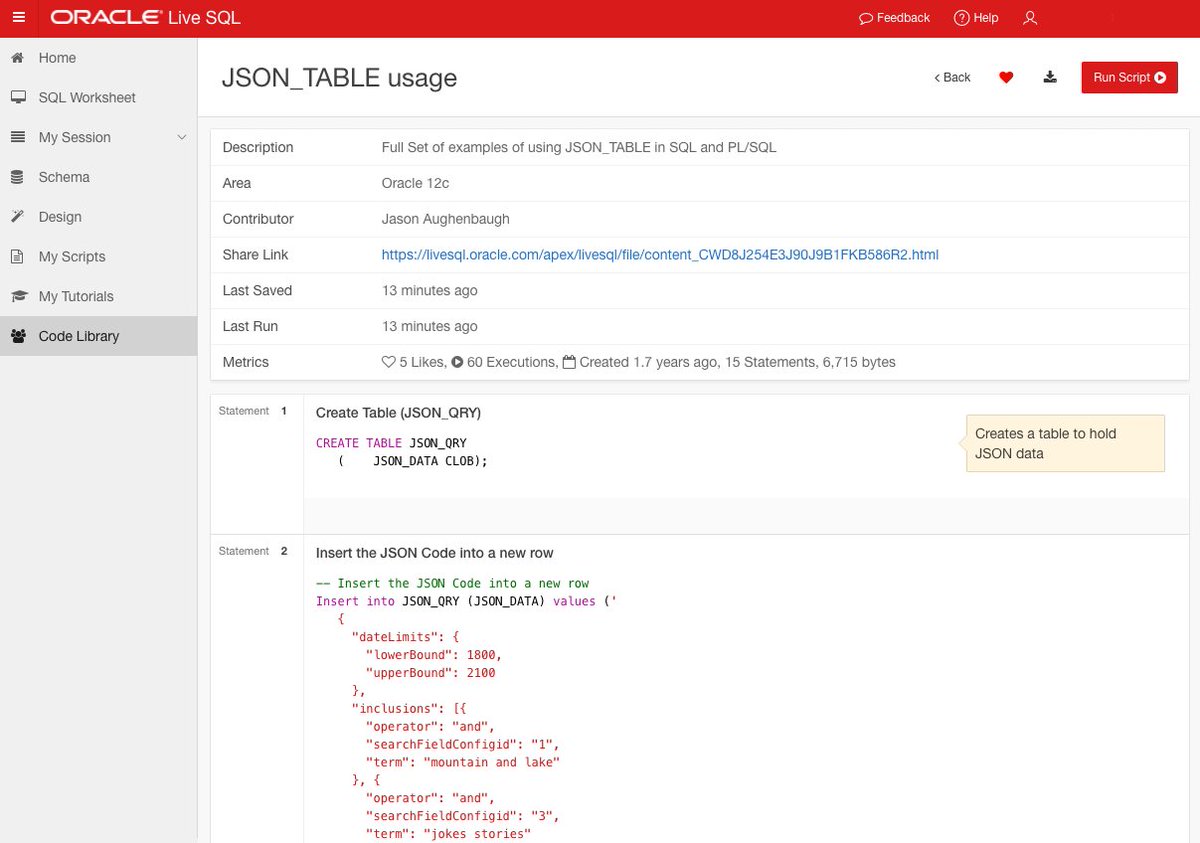Screen dimensions: 1200x843
Task: Open the hamburger navigation menu
Action: (x=18, y=18)
